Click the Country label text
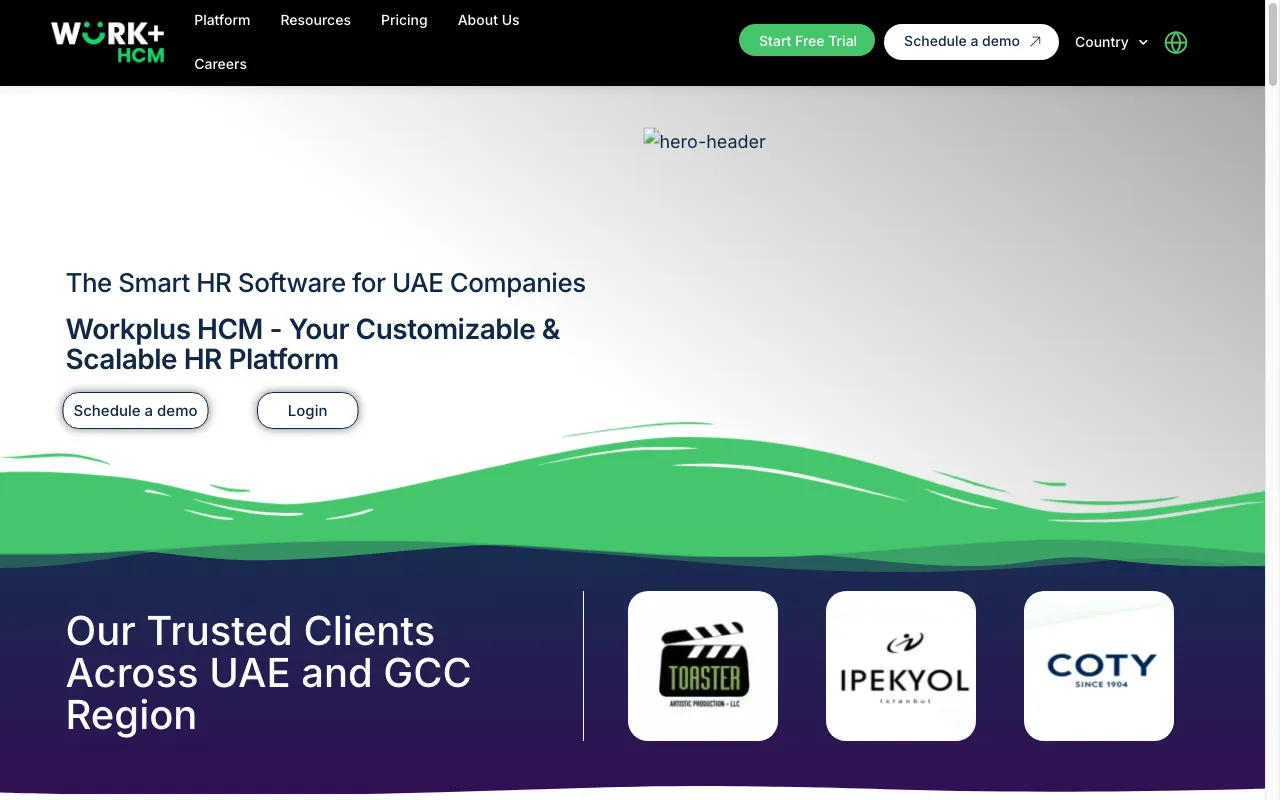The width and height of the screenshot is (1280, 800). (x=1101, y=42)
